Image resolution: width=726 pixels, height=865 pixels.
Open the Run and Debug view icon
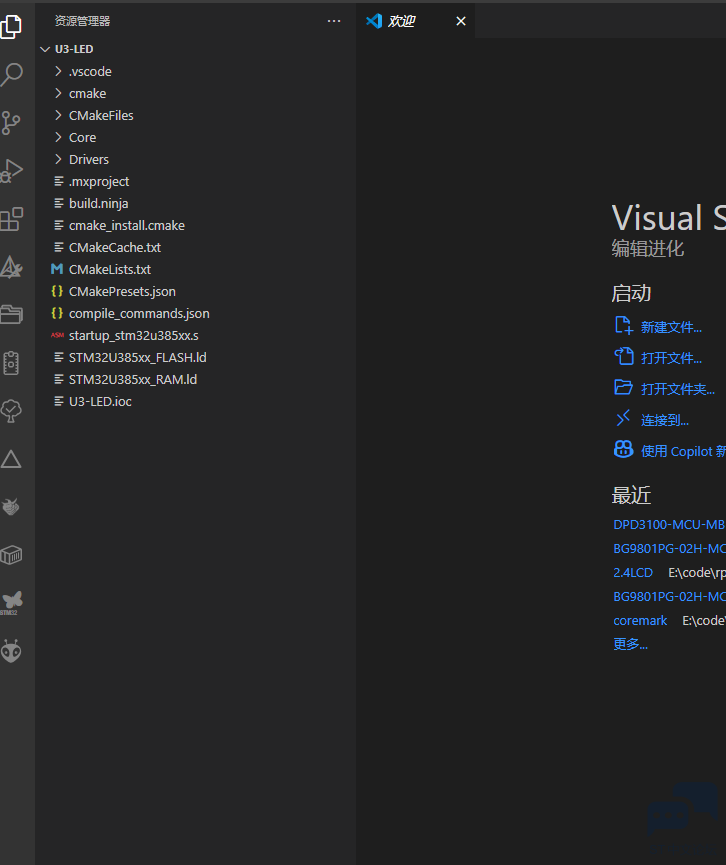(11, 170)
